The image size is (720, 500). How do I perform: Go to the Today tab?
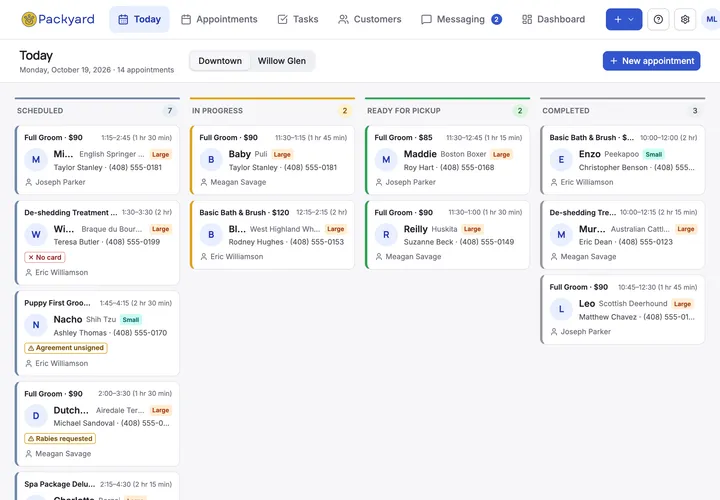(x=140, y=19)
